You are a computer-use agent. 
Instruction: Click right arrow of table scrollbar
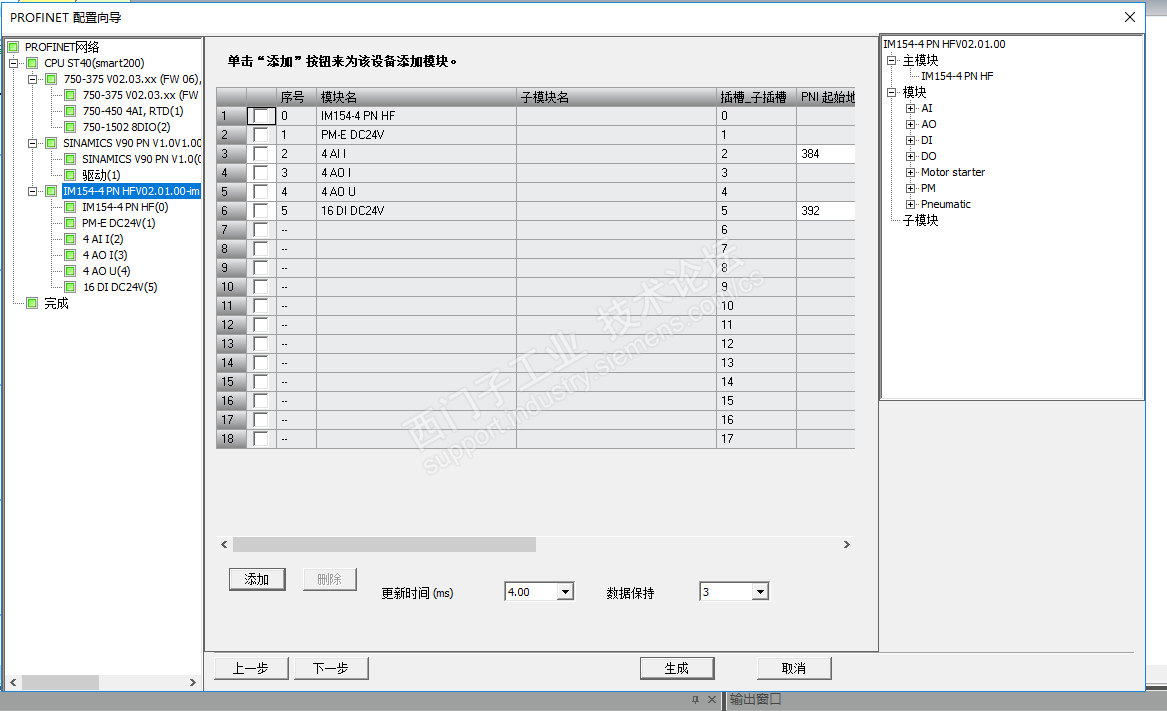pos(847,545)
